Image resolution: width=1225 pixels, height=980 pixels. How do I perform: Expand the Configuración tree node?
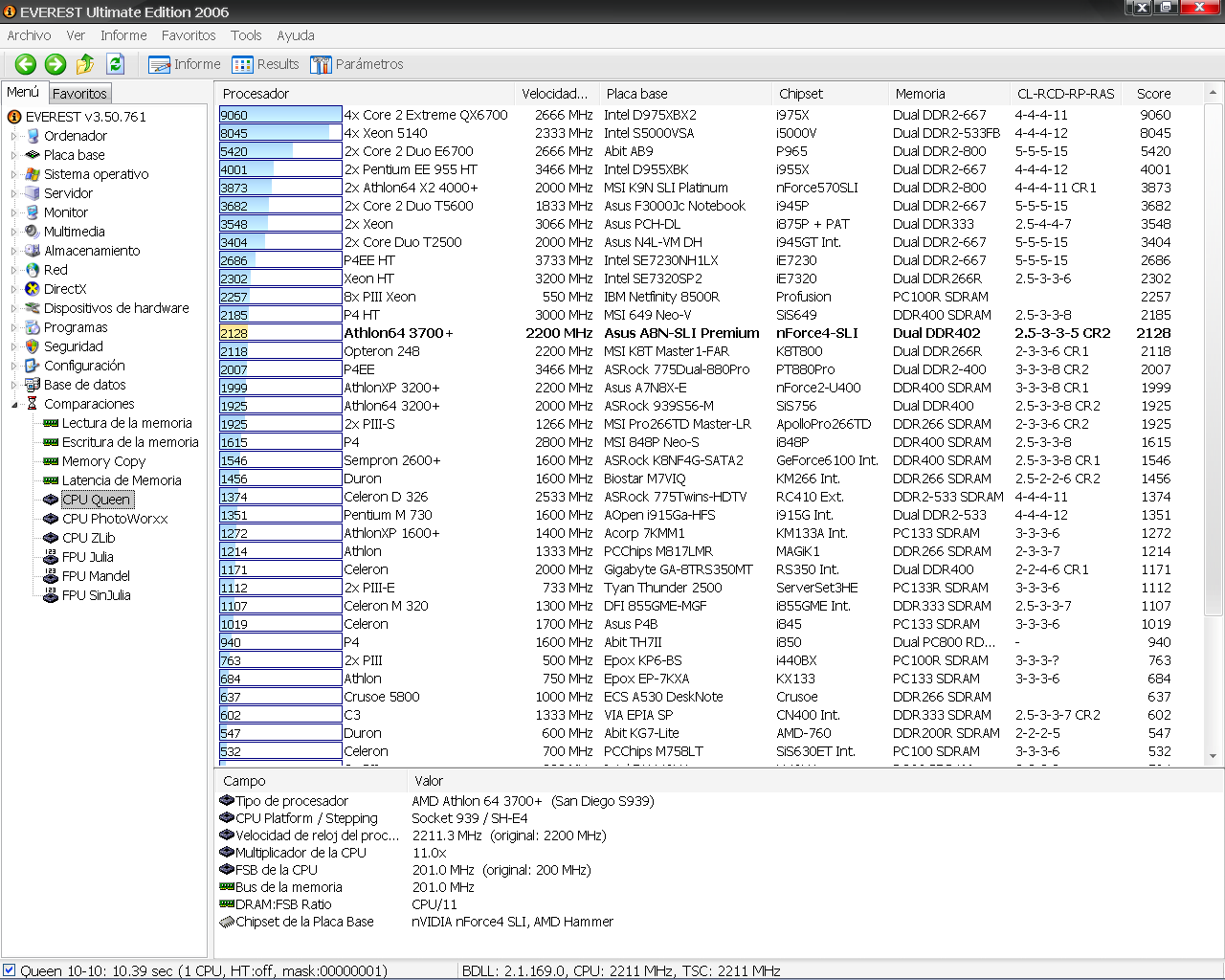pyautogui.click(x=14, y=366)
